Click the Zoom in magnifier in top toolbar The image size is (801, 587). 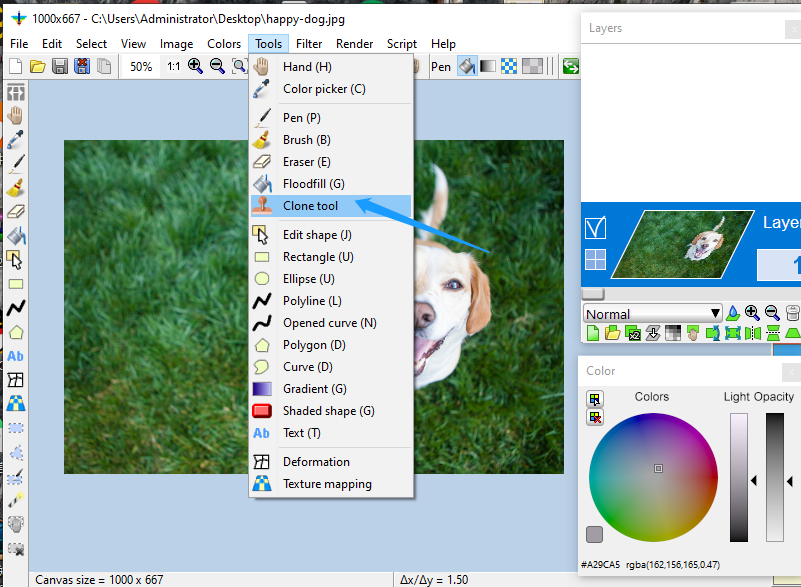coord(195,67)
